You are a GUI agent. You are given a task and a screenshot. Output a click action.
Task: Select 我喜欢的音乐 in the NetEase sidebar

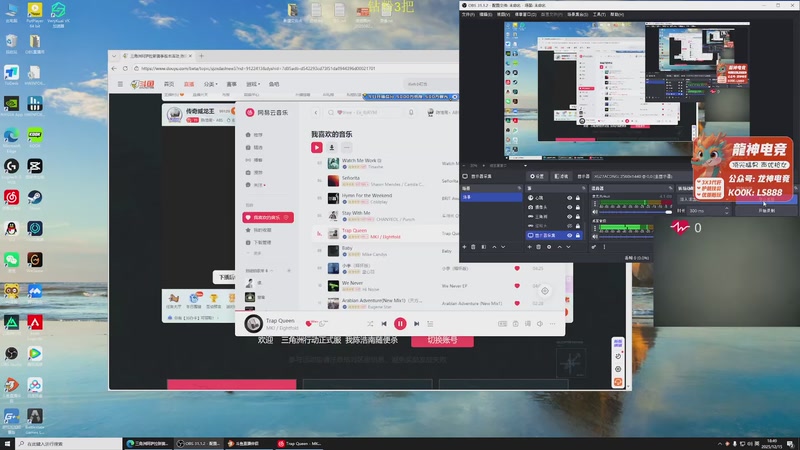point(268,217)
